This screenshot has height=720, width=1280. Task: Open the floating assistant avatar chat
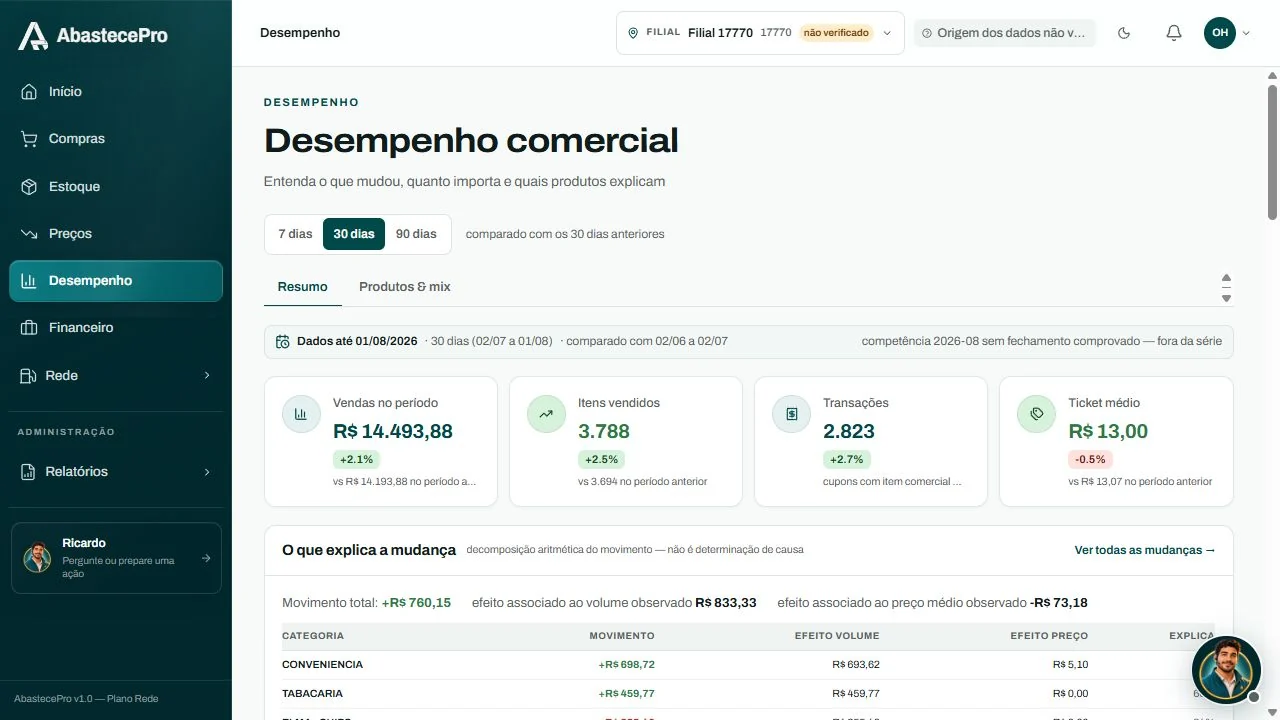tap(1226, 670)
